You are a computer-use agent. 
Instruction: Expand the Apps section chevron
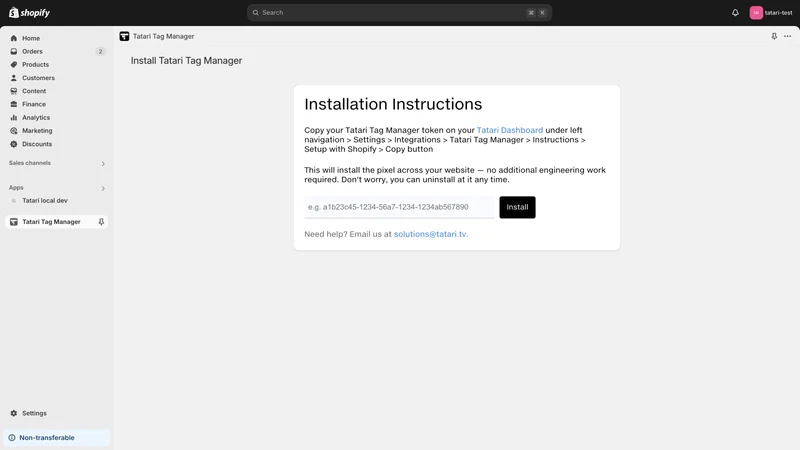pyautogui.click(x=103, y=188)
